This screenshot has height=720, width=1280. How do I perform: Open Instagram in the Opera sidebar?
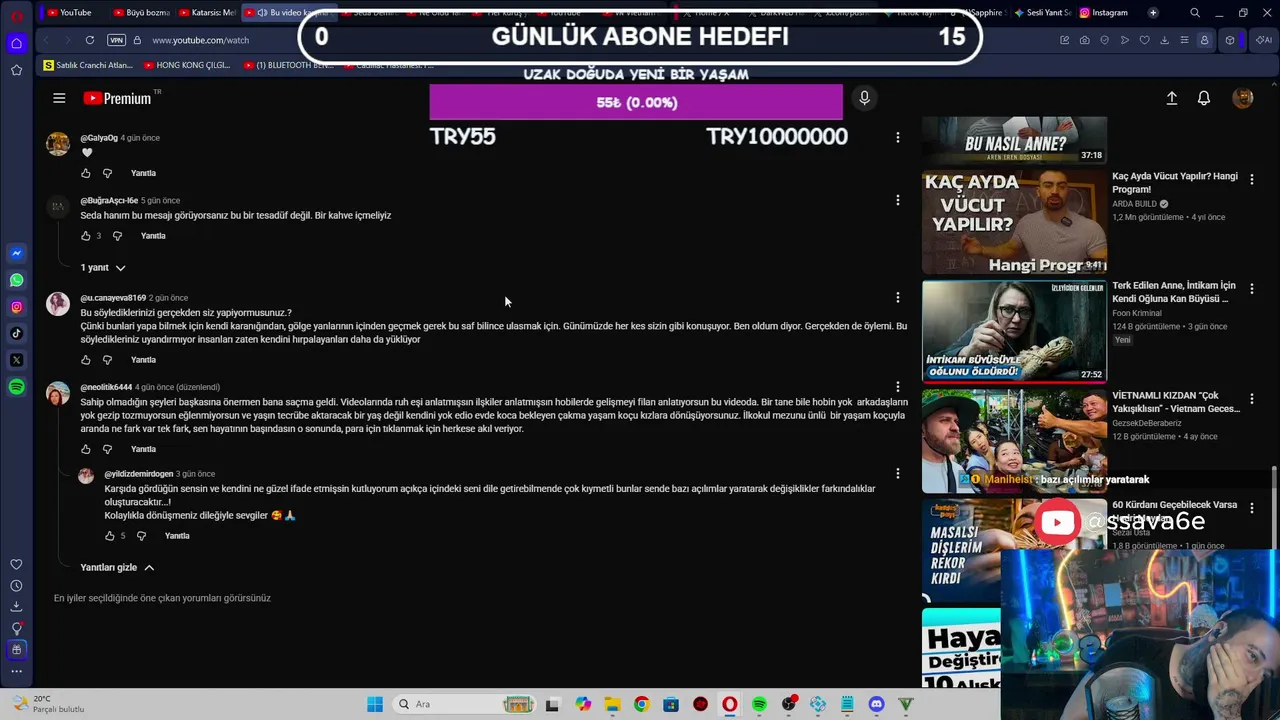tap(17, 307)
